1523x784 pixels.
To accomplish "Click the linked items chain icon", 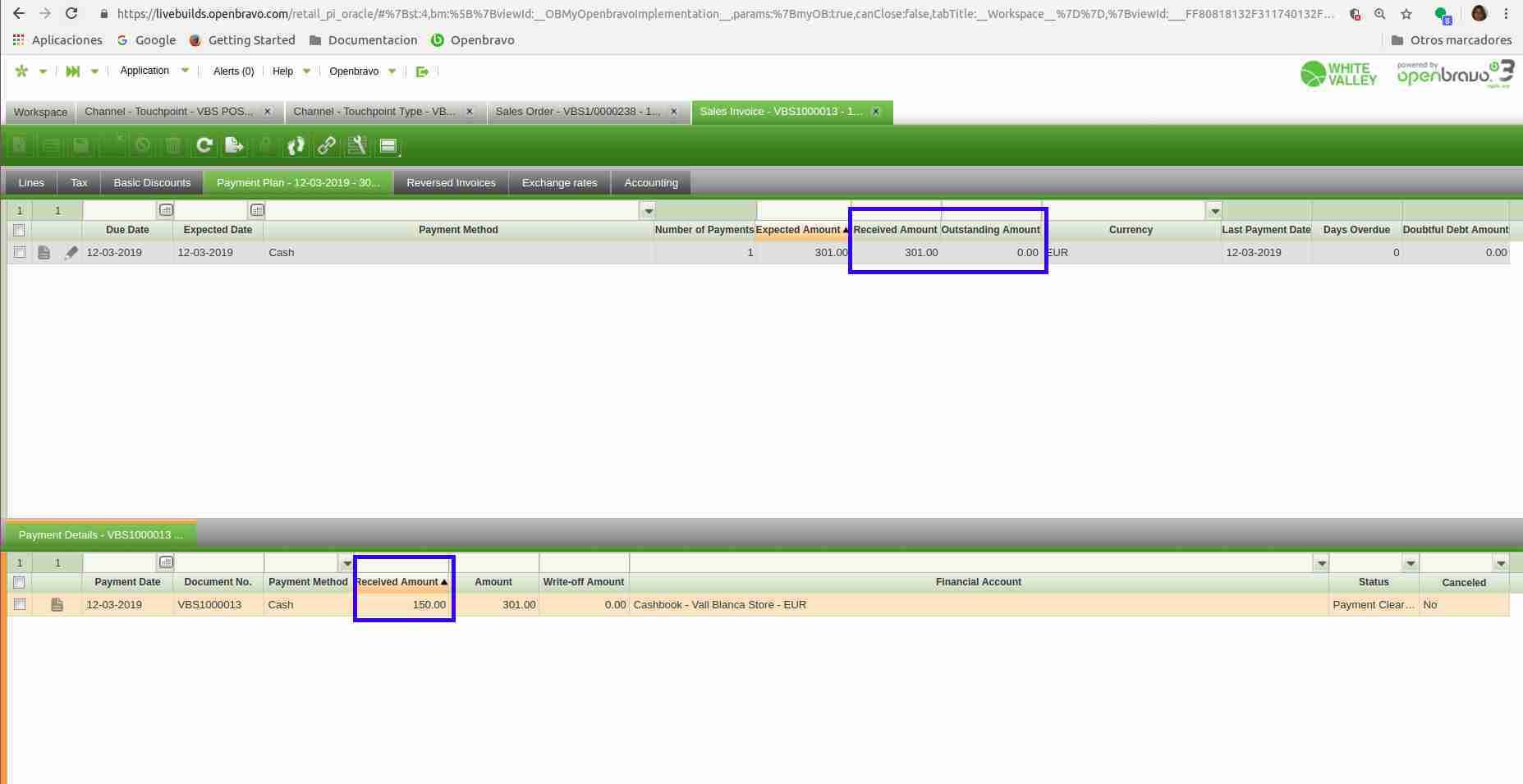I will click(326, 146).
